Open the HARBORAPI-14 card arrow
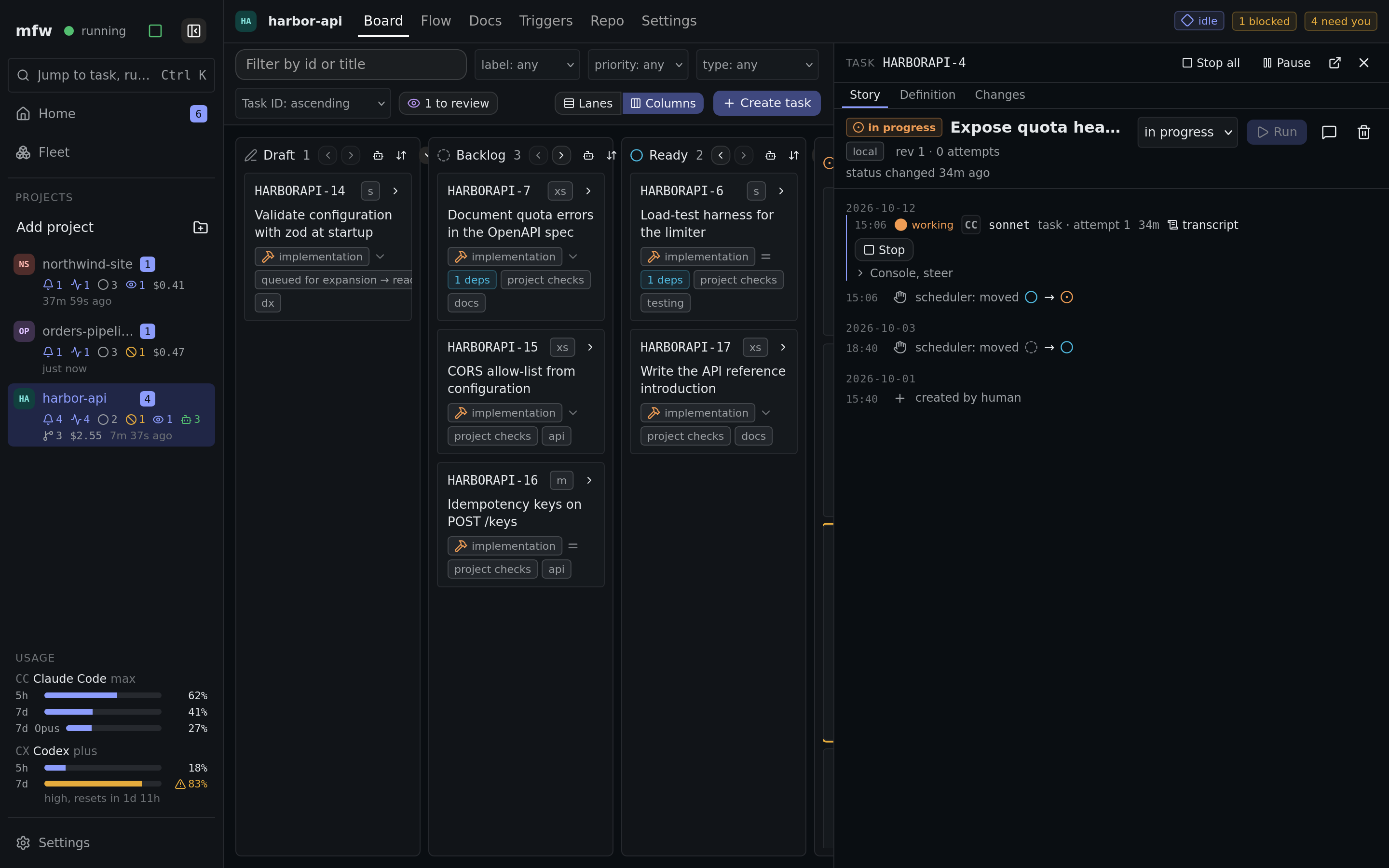The height and width of the screenshot is (868, 1389). pos(395,190)
